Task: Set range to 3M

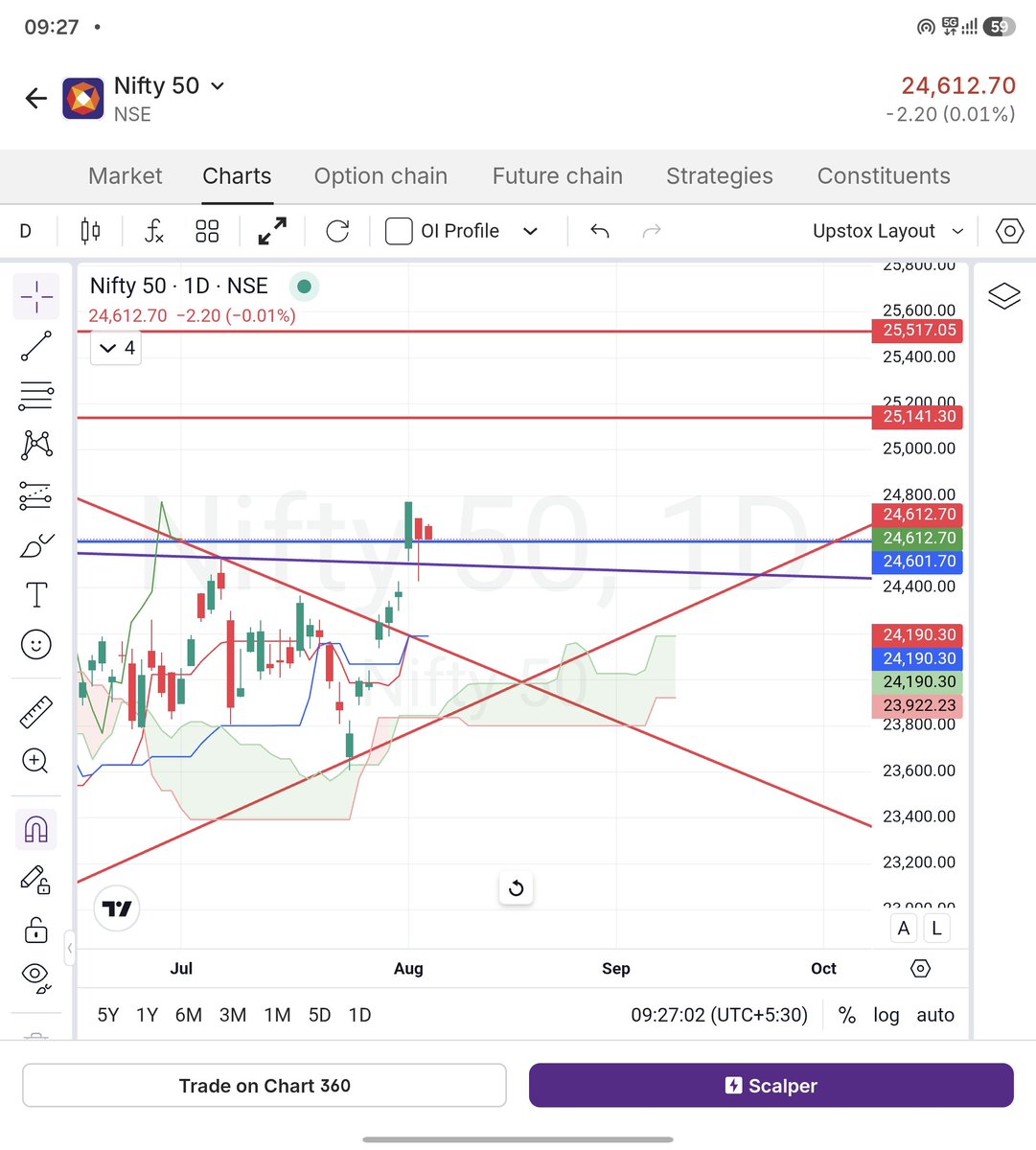Action: point(233,1015)
